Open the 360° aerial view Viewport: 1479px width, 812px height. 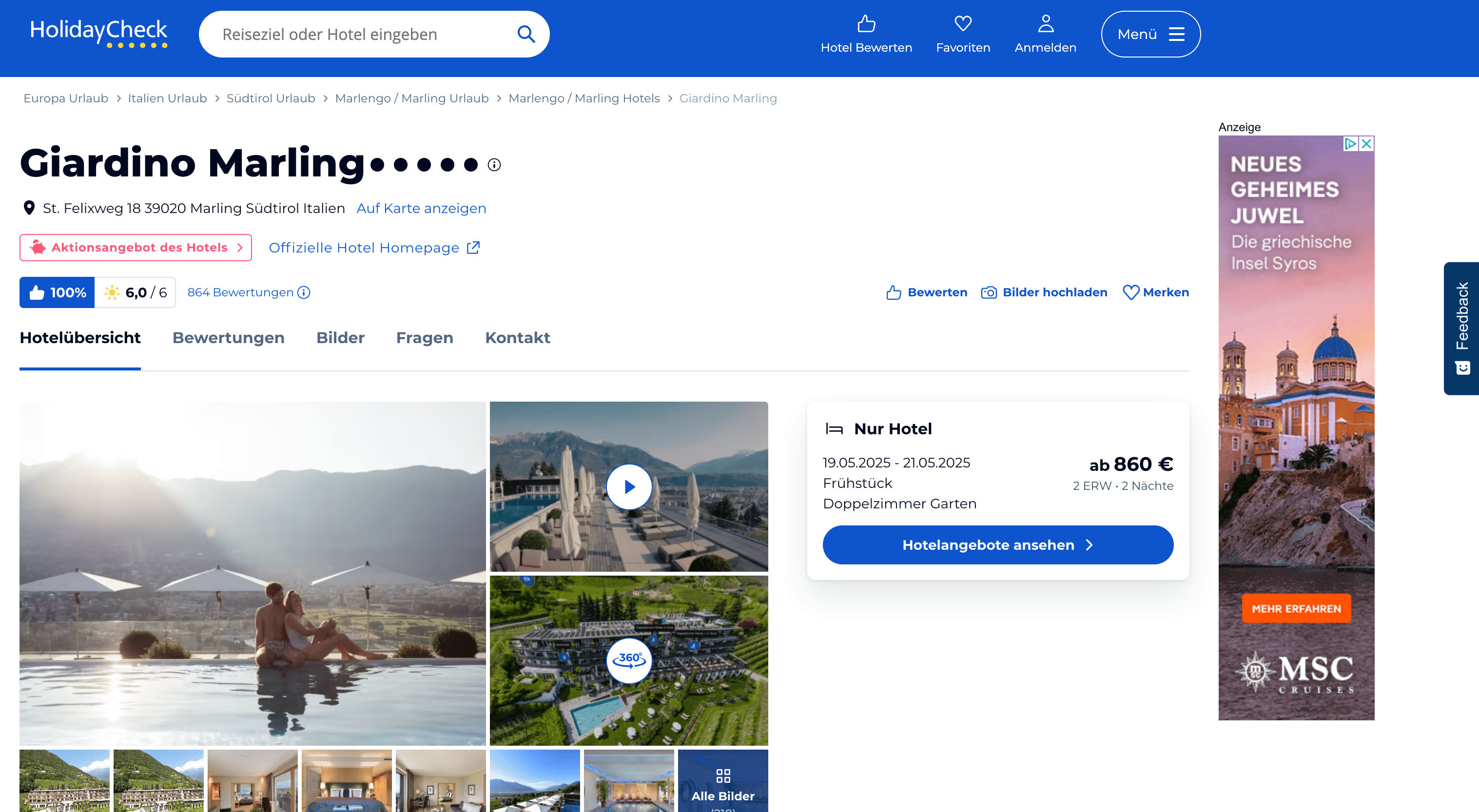tap(629, 660)
